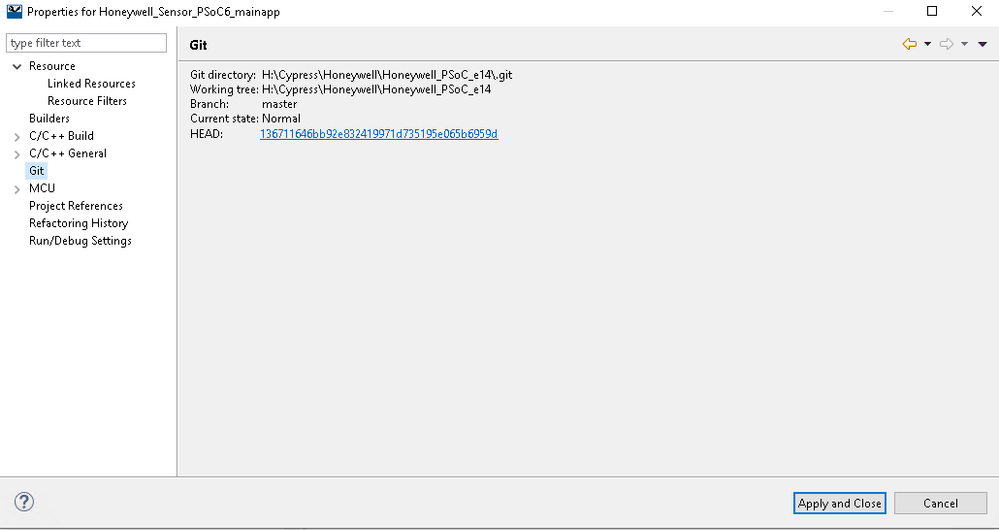
Task: Select the Resource category
Action: click(x=52, y=66)
